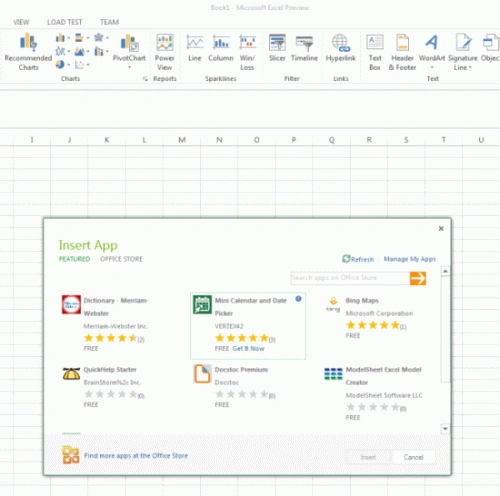This screenshot has height=496, width=500.
Task: Insert a Line sparkline
Action: tap(195, 48)
